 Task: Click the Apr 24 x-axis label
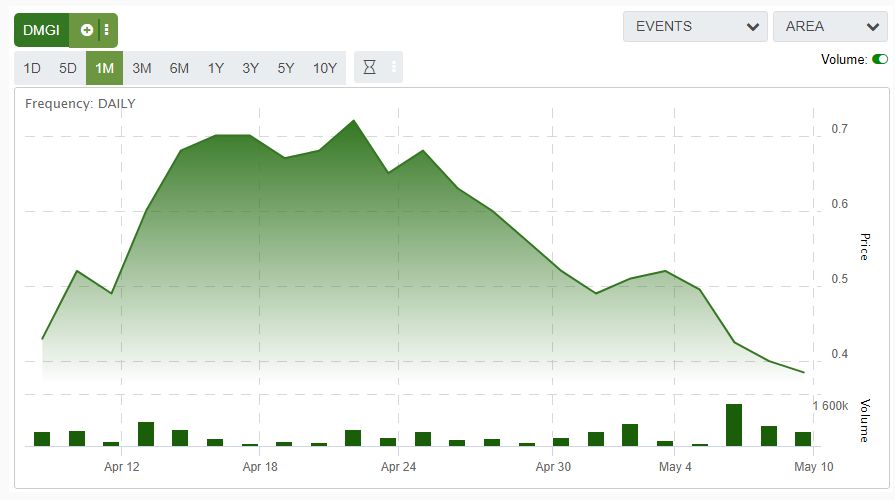click(398, 467)
